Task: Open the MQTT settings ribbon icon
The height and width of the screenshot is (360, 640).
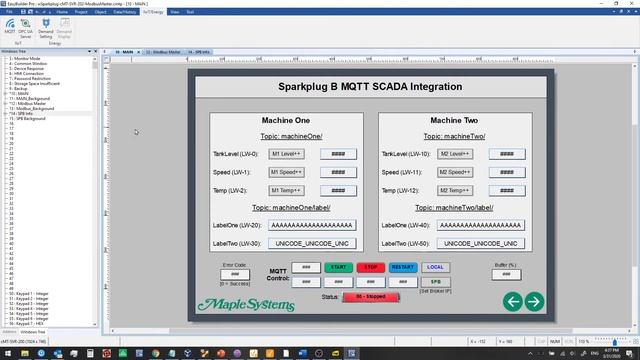Action: pyautogui.click(x=10, y=26)
